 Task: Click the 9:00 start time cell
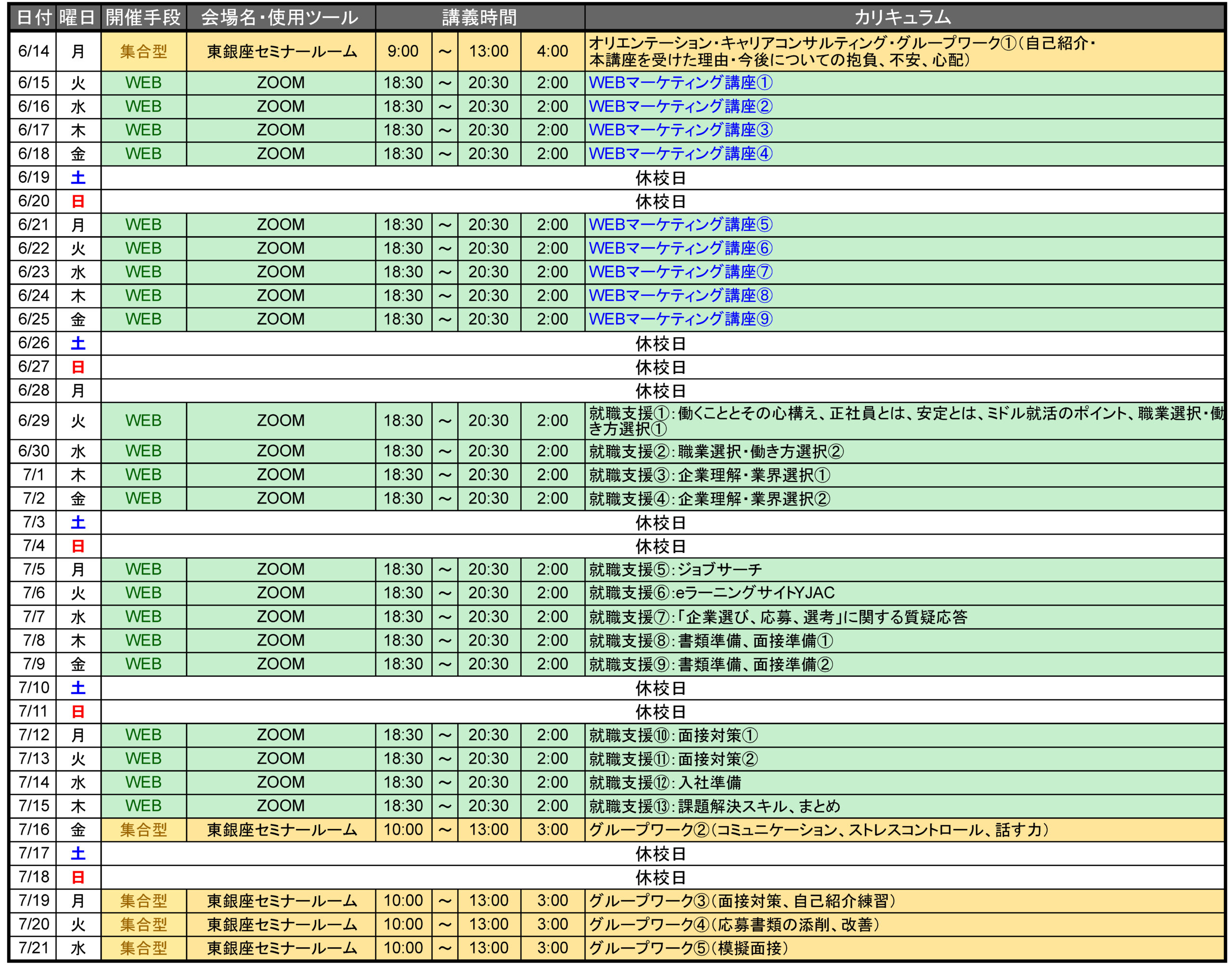point(403,51)
